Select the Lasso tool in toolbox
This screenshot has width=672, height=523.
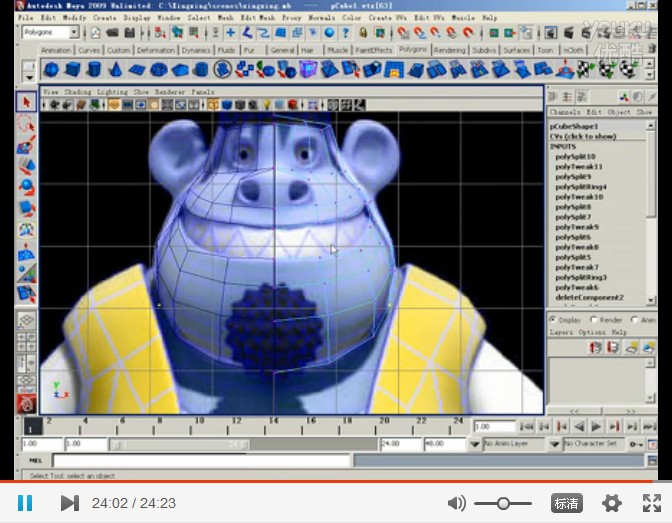(x=26, y=123)
